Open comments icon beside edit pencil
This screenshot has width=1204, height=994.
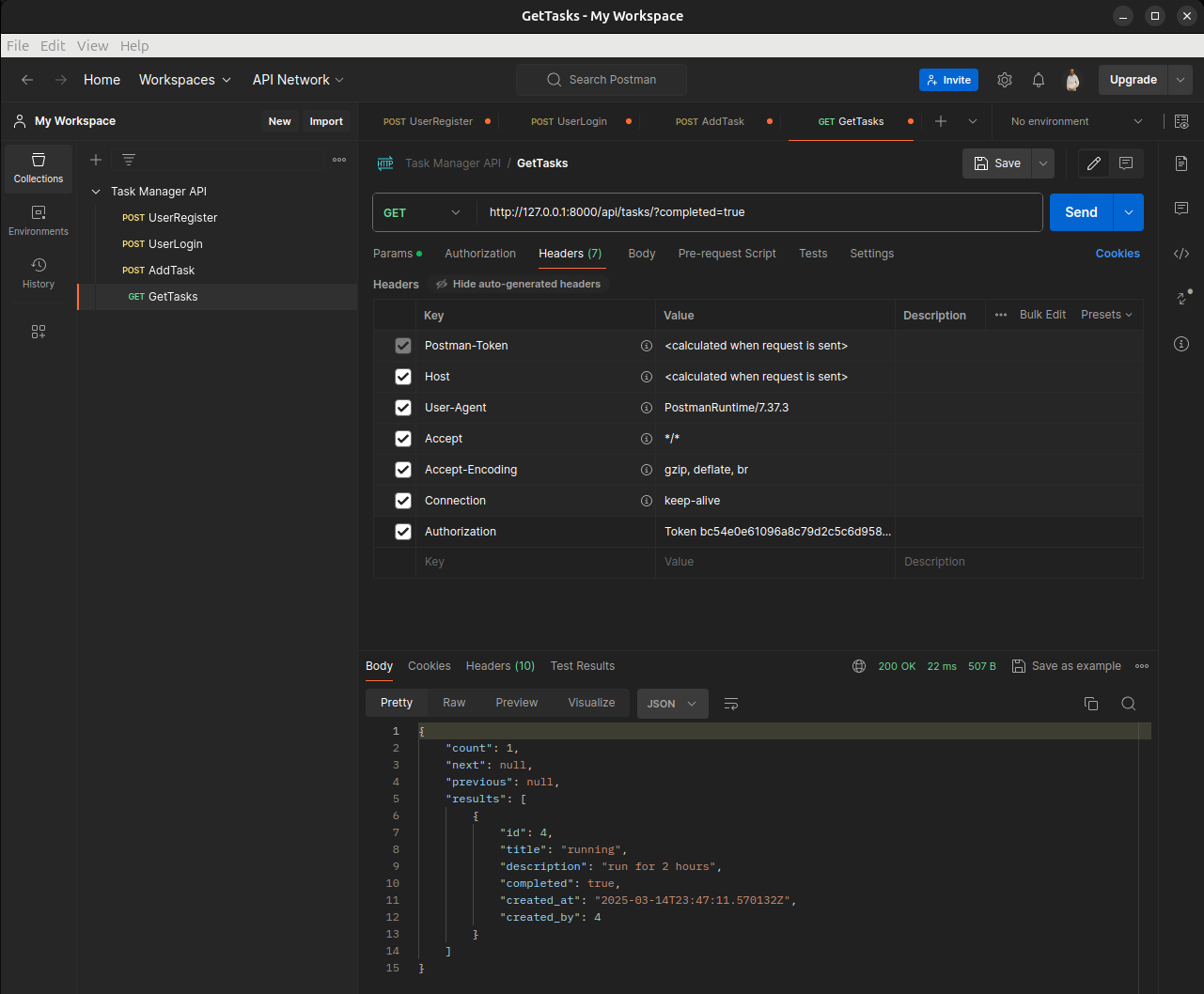1126,163
